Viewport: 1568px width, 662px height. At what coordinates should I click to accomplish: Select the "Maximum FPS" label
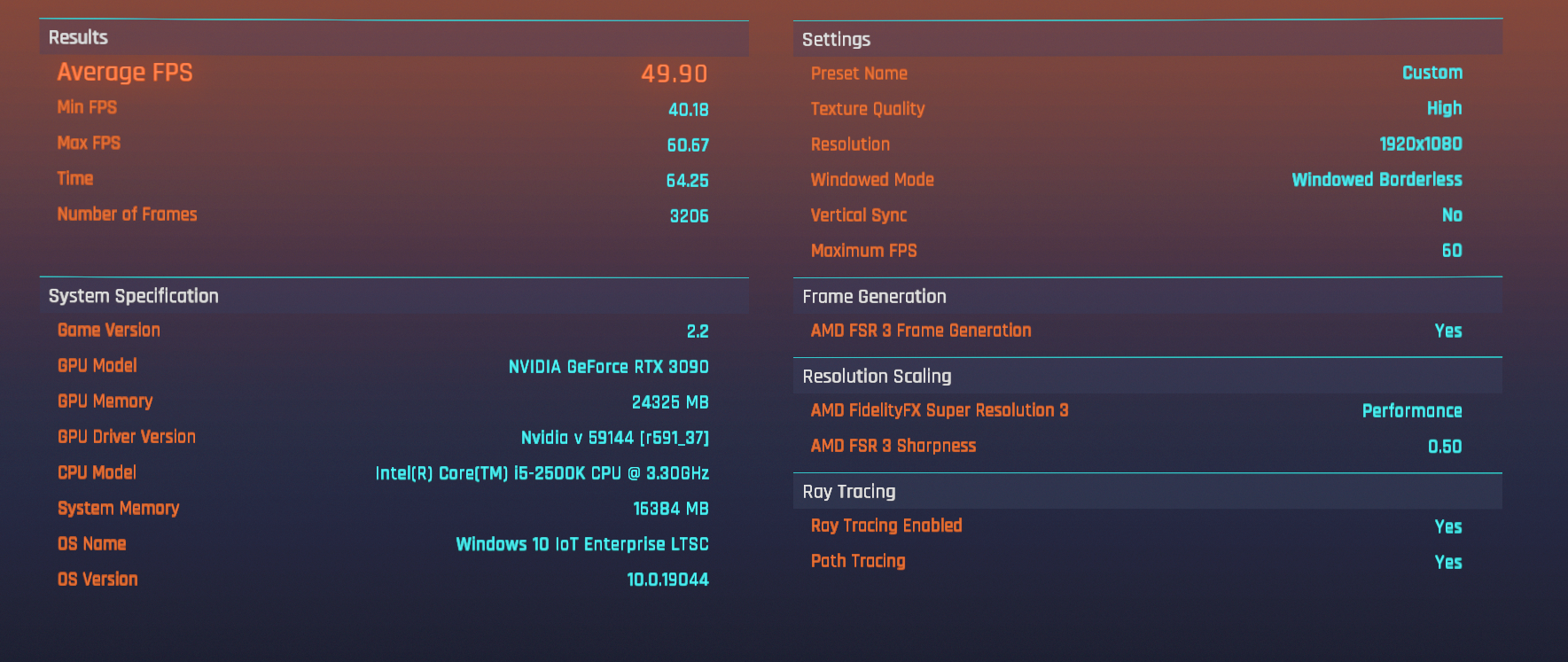tap(864, 251)
